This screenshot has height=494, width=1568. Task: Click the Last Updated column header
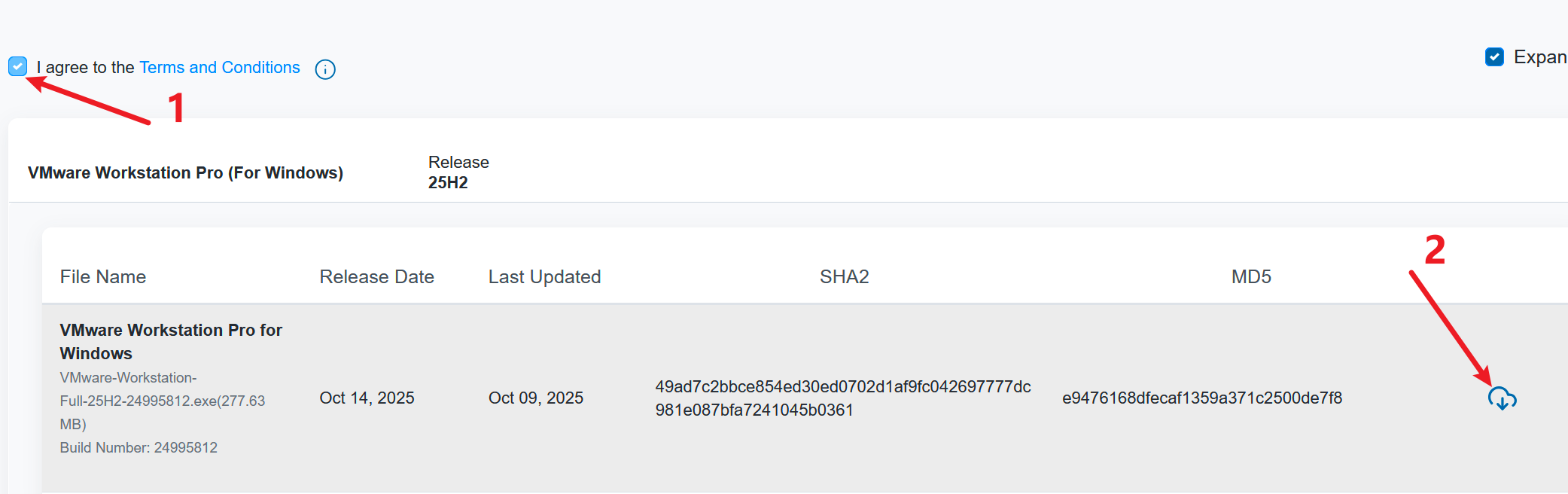(544, 277)
